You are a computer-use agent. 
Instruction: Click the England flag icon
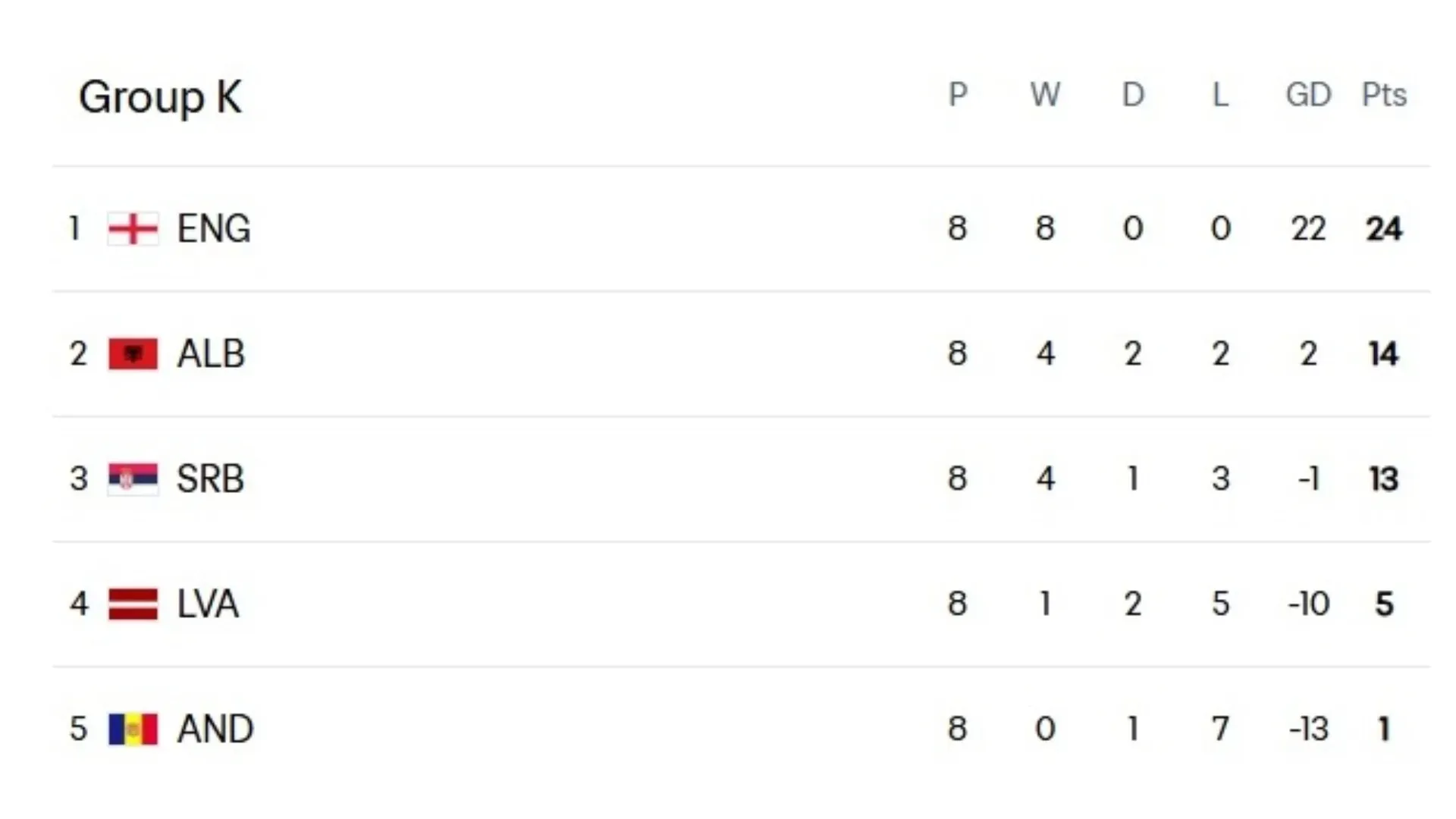133,228
